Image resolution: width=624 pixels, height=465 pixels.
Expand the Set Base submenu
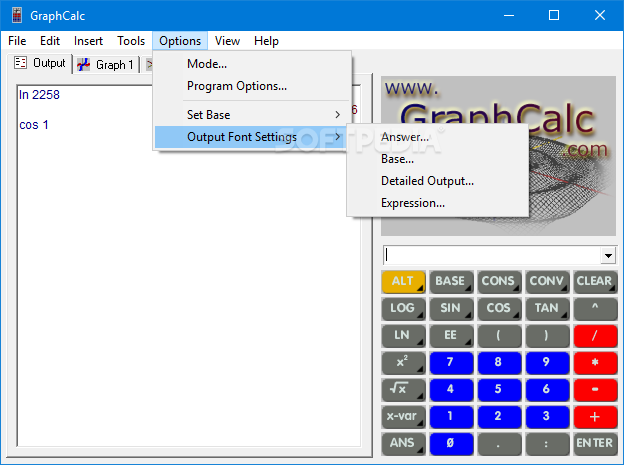(252, 115)
